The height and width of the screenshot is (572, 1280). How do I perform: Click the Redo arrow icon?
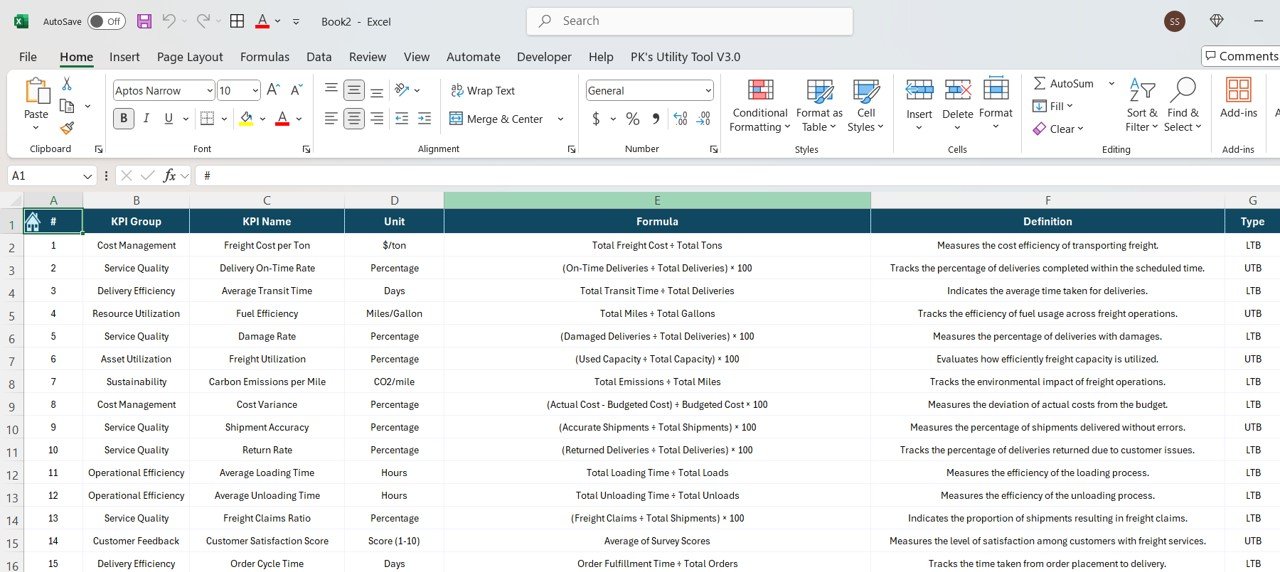point(203,21)
